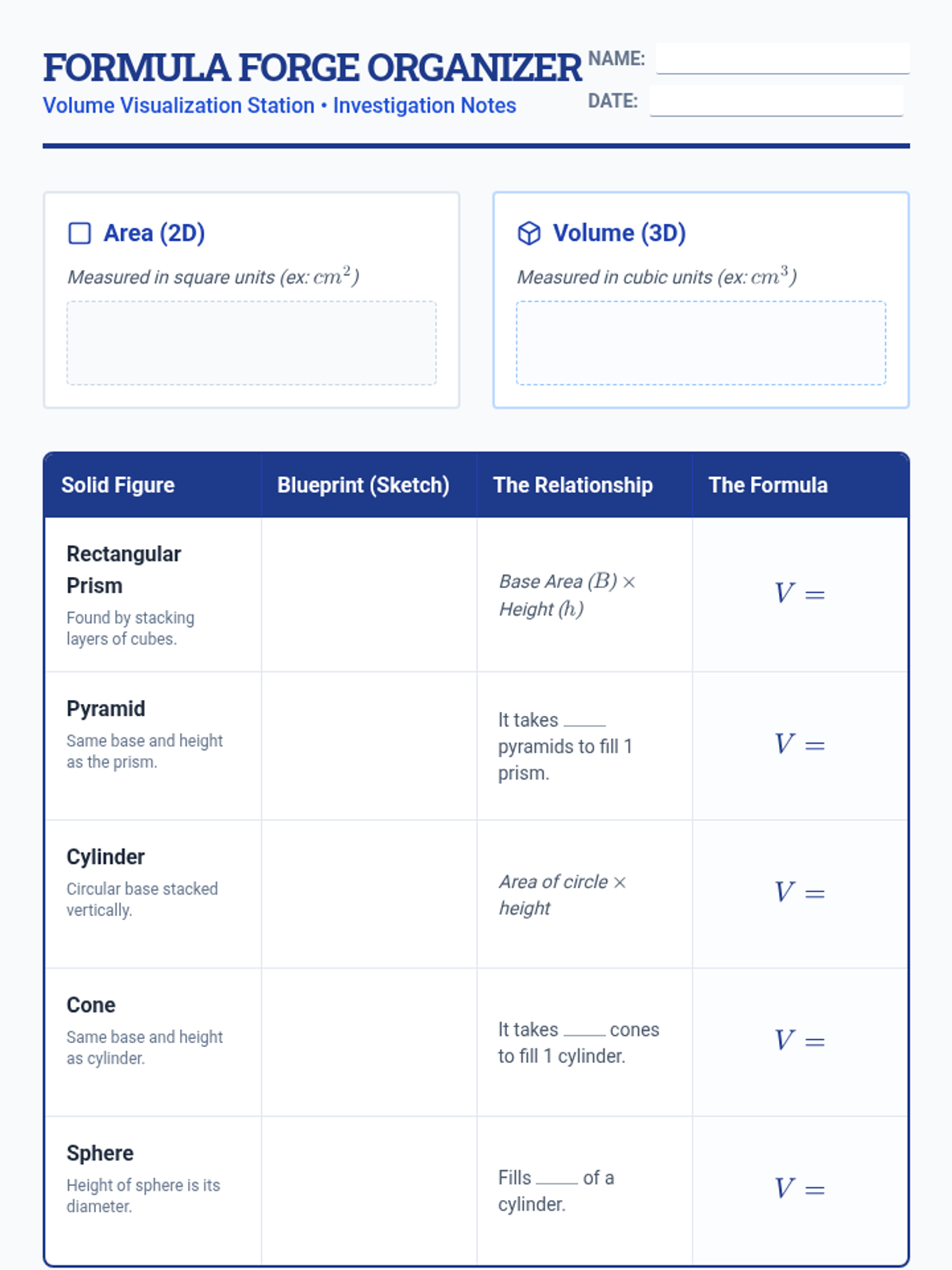The height and width of the screenshot is (1270, 952).
Task: Click the cube icon beside Volume (3D)
Action: [x=529, y=233]
